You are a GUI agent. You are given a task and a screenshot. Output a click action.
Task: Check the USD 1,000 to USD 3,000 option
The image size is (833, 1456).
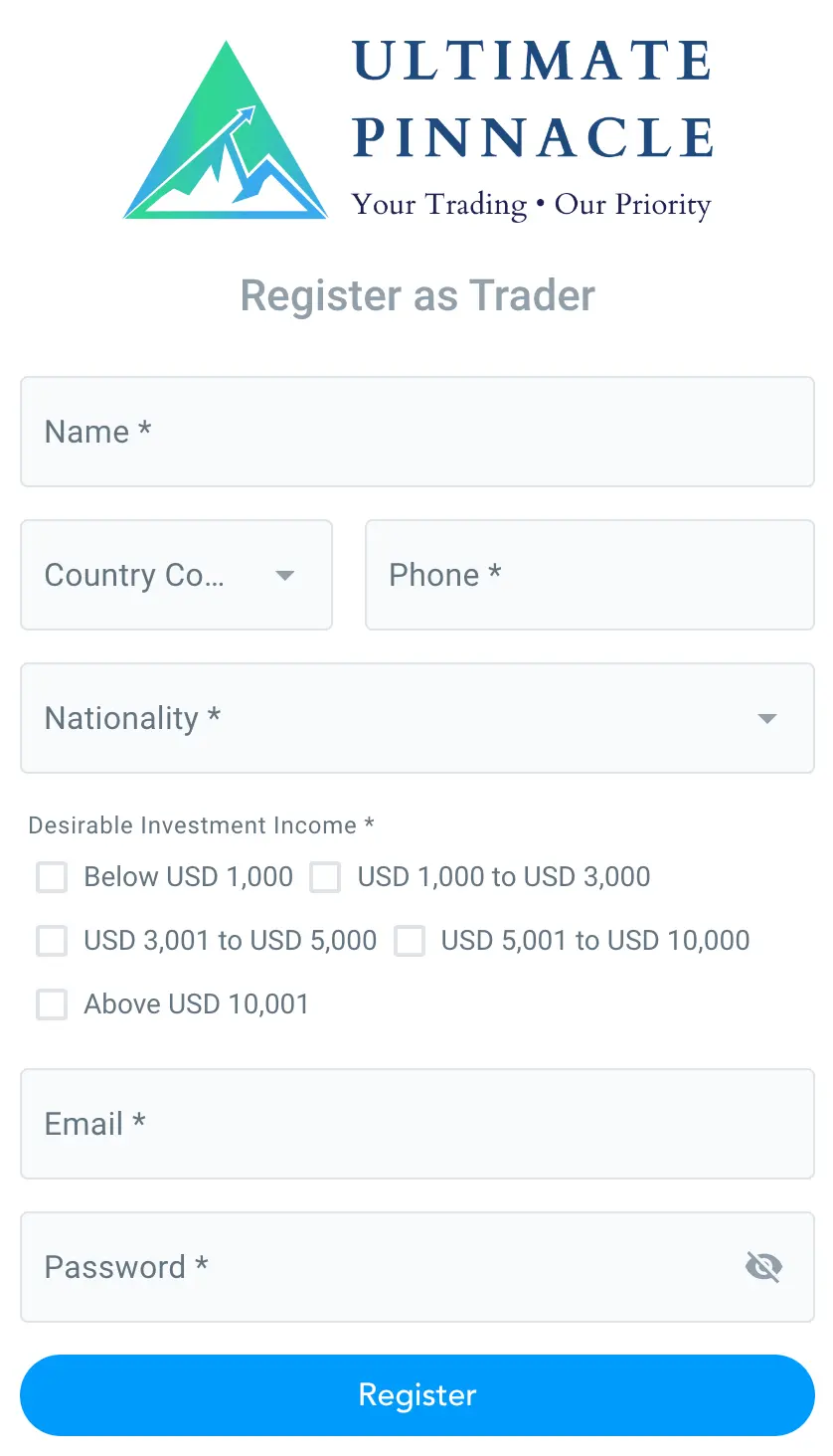pyautogui.click(x=325, y=877)
